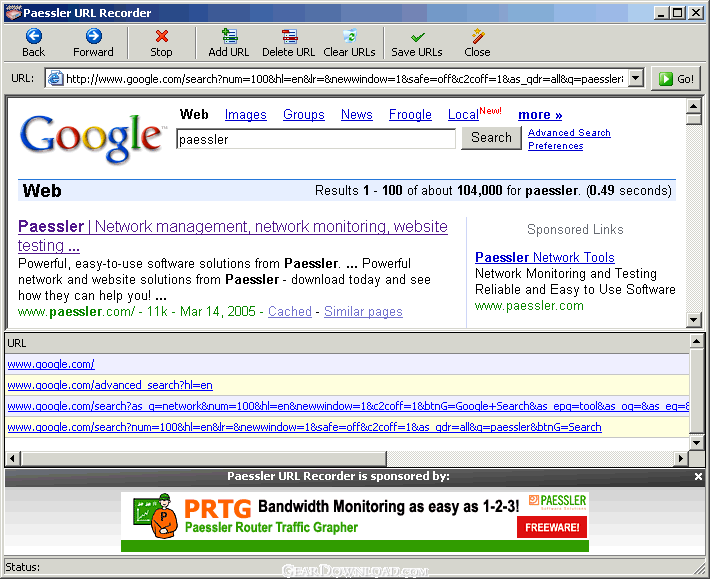710x579 pixels.
Task: Open sponsored Paessler Network Tools link
Action: coord(545,257)
